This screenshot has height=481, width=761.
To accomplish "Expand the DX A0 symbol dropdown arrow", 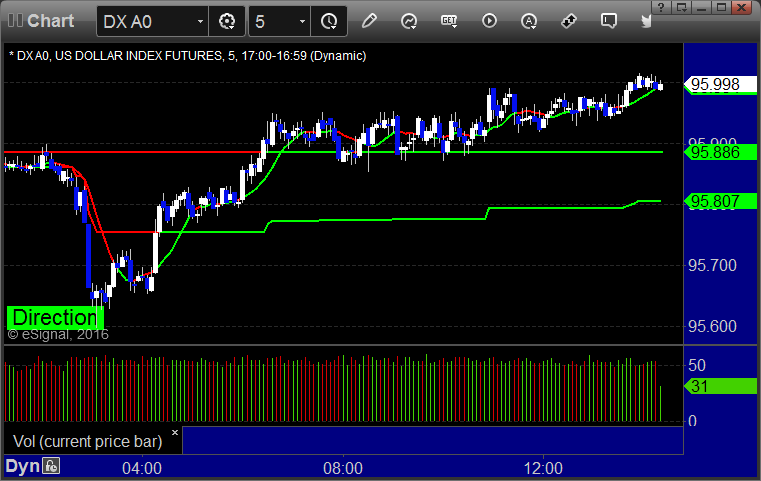I will pyautogui.click(x=200, y=21).
